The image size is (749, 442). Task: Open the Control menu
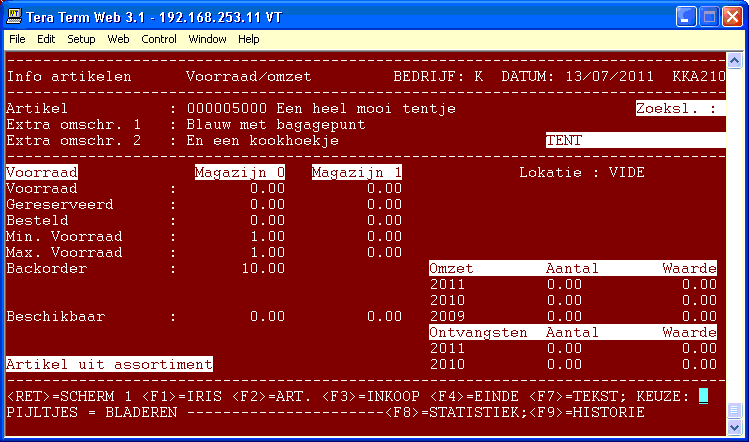pos(158,39)
